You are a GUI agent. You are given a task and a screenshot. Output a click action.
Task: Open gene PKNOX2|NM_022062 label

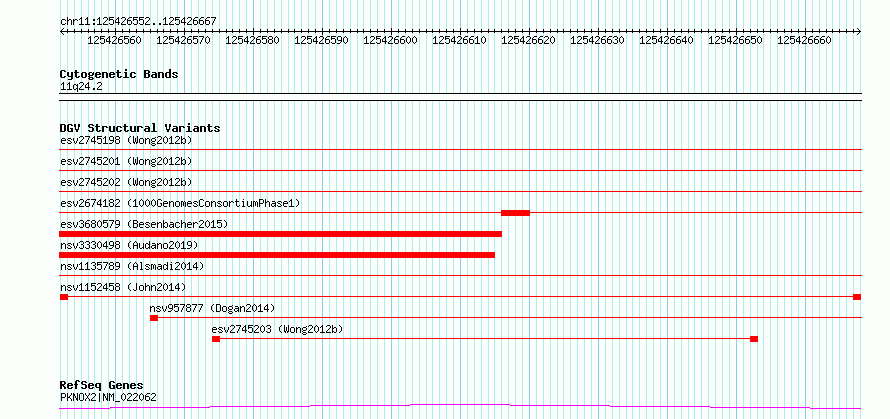pos(108,397)
